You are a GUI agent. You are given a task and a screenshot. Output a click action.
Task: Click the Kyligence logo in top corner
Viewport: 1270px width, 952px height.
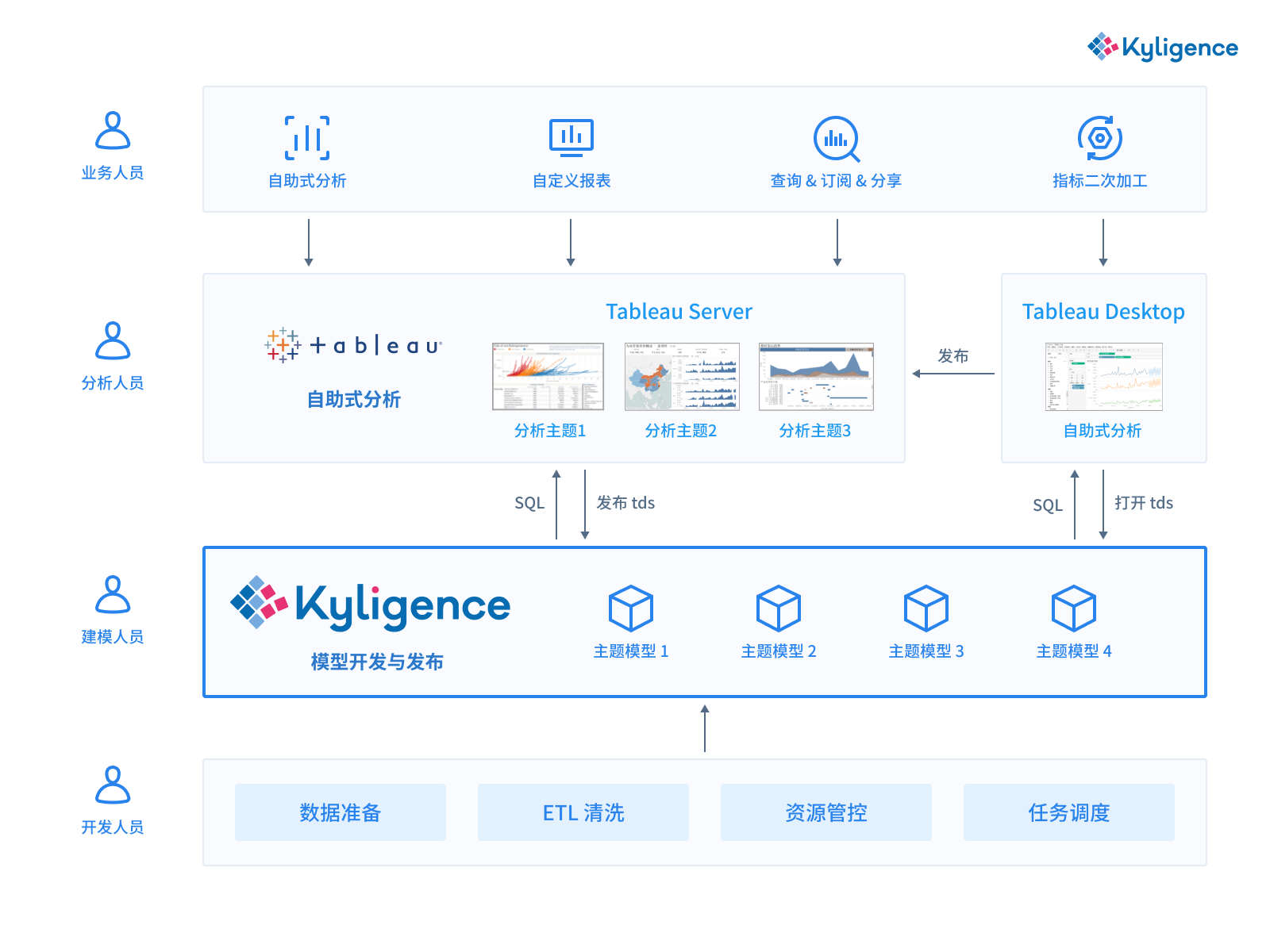coord(1162,48)
